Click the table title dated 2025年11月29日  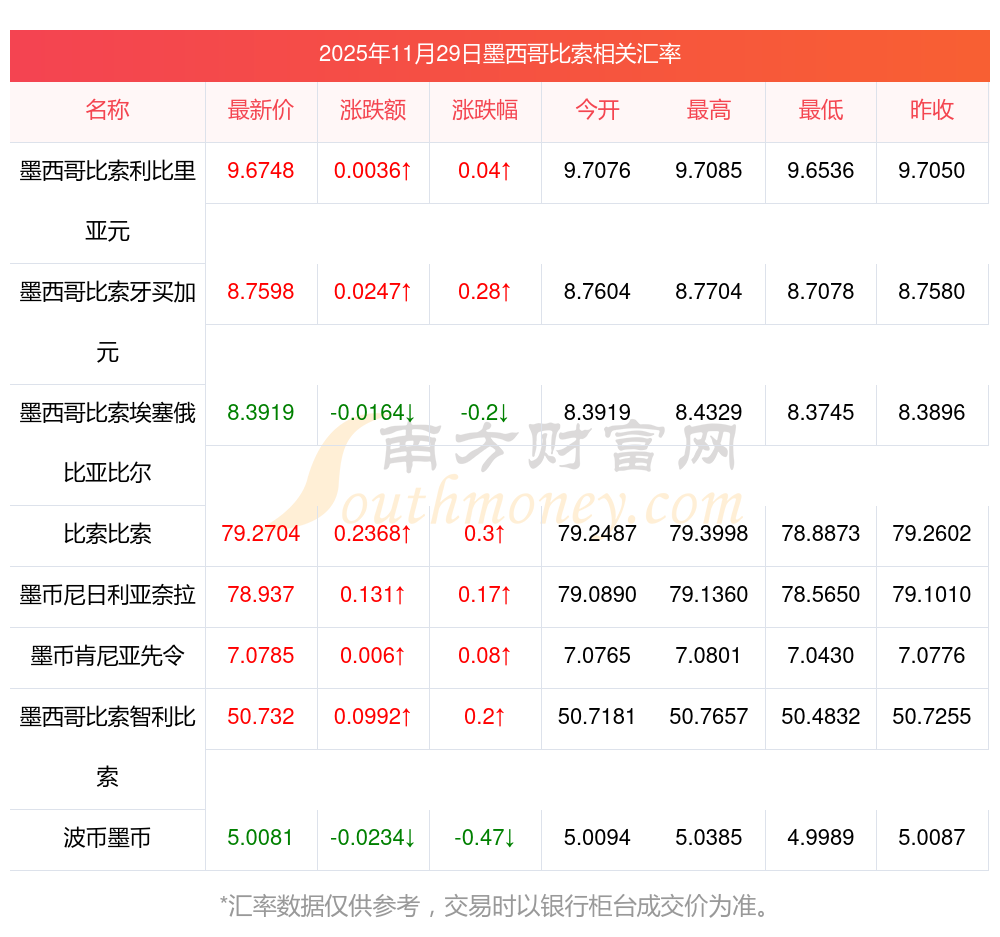[499, 54]
